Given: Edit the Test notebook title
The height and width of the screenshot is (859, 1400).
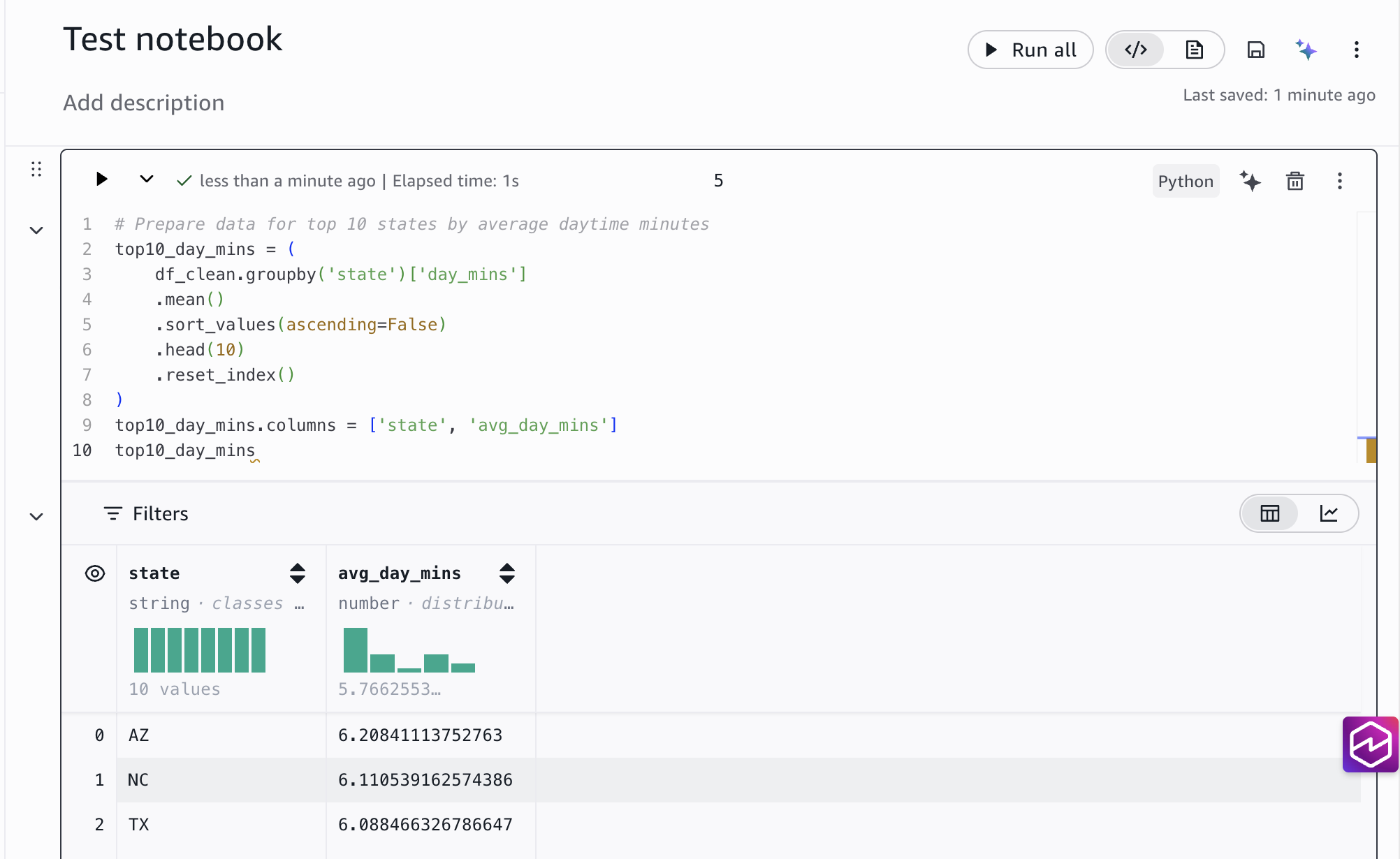Looking at the screenshot, I should coord(173,39).
